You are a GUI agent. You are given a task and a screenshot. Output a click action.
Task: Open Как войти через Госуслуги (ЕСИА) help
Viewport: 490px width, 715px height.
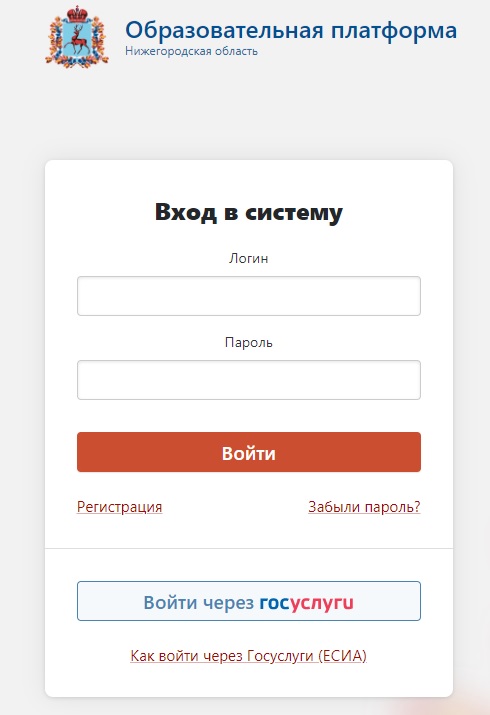coord(248,656)
